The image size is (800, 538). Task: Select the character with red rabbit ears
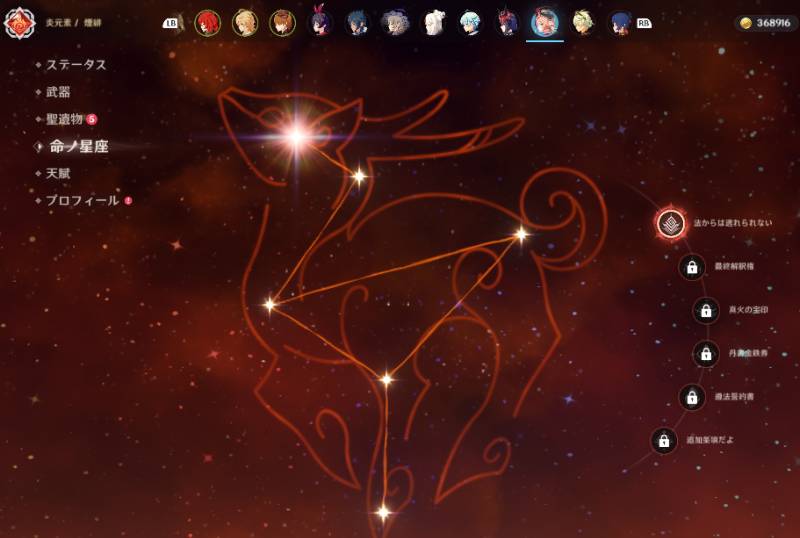(320, 23)
